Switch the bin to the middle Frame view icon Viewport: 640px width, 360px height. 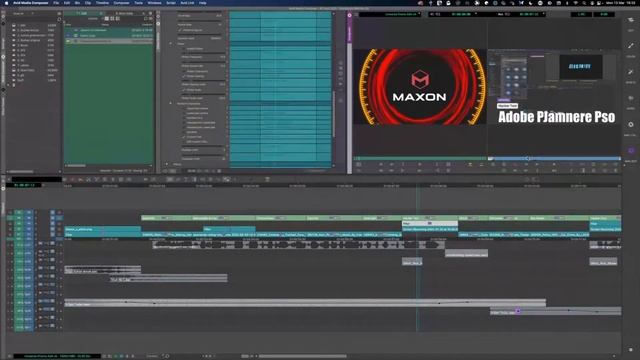[x=111, y=18]
